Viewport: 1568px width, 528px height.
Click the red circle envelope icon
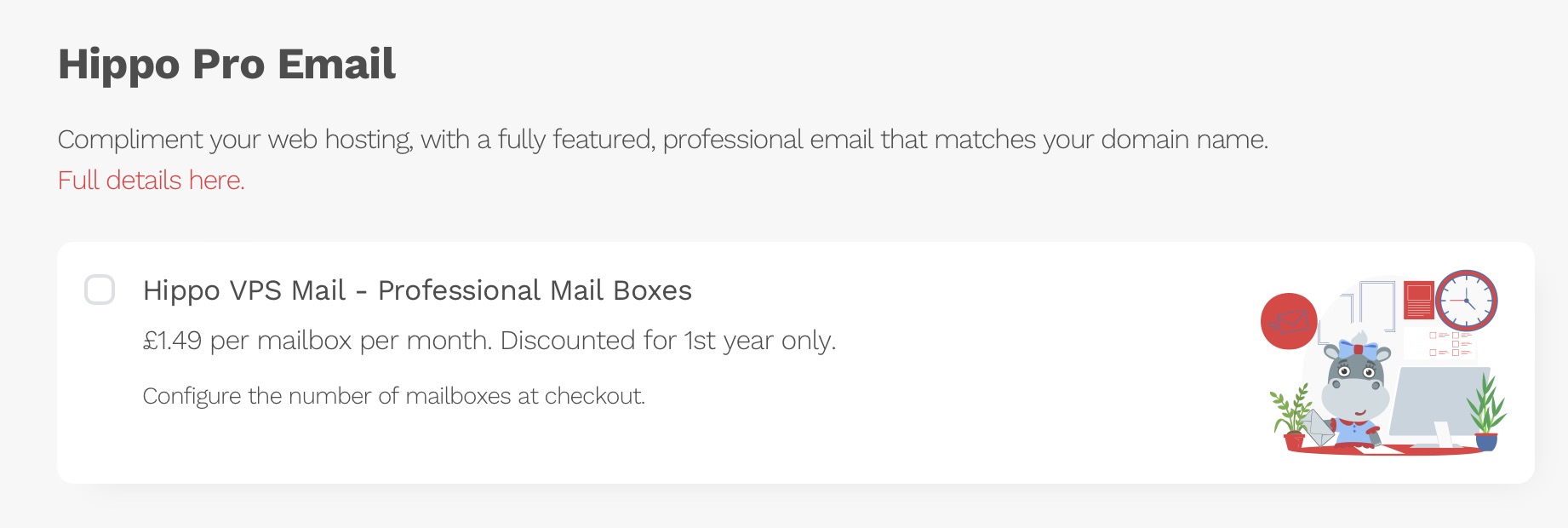click(x=1288, y=321)
